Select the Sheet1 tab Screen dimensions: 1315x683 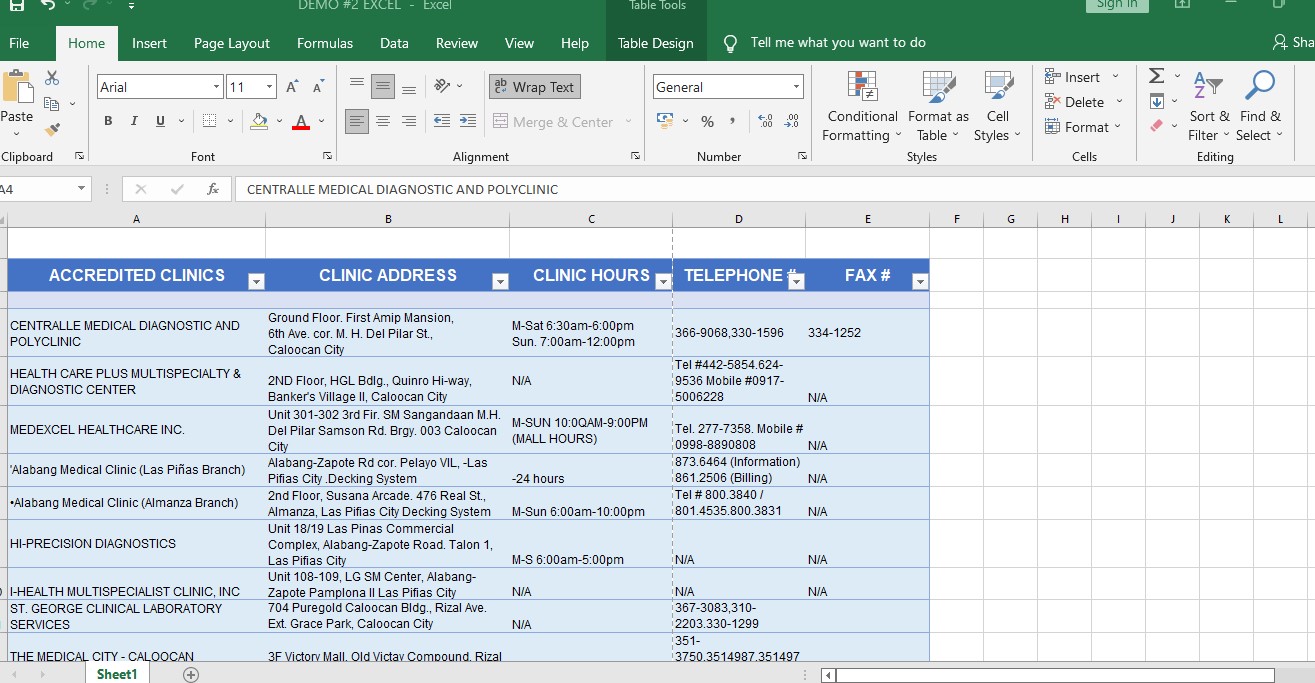tap(117, 675)
